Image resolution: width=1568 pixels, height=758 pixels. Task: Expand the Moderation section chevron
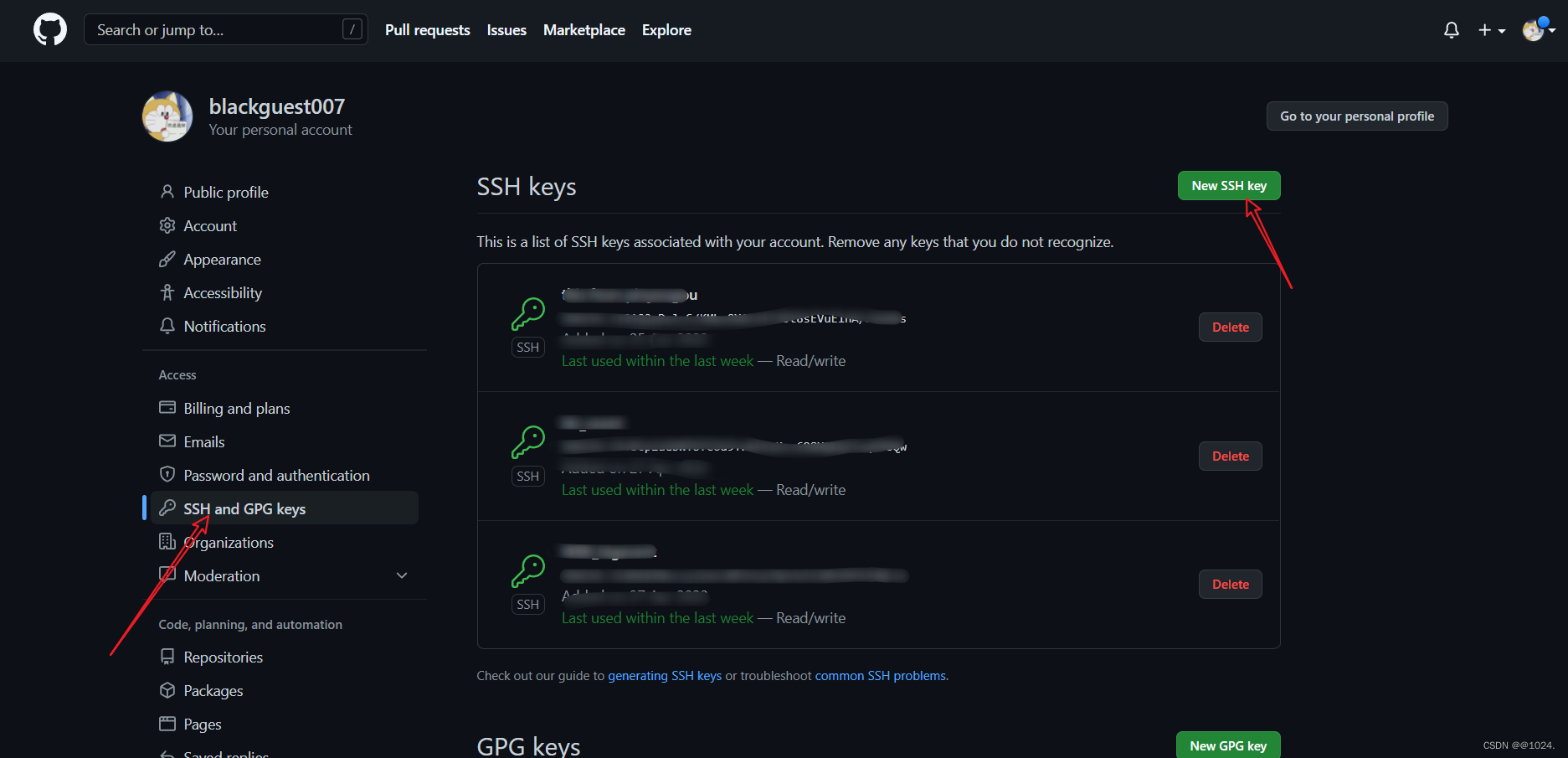402,575
